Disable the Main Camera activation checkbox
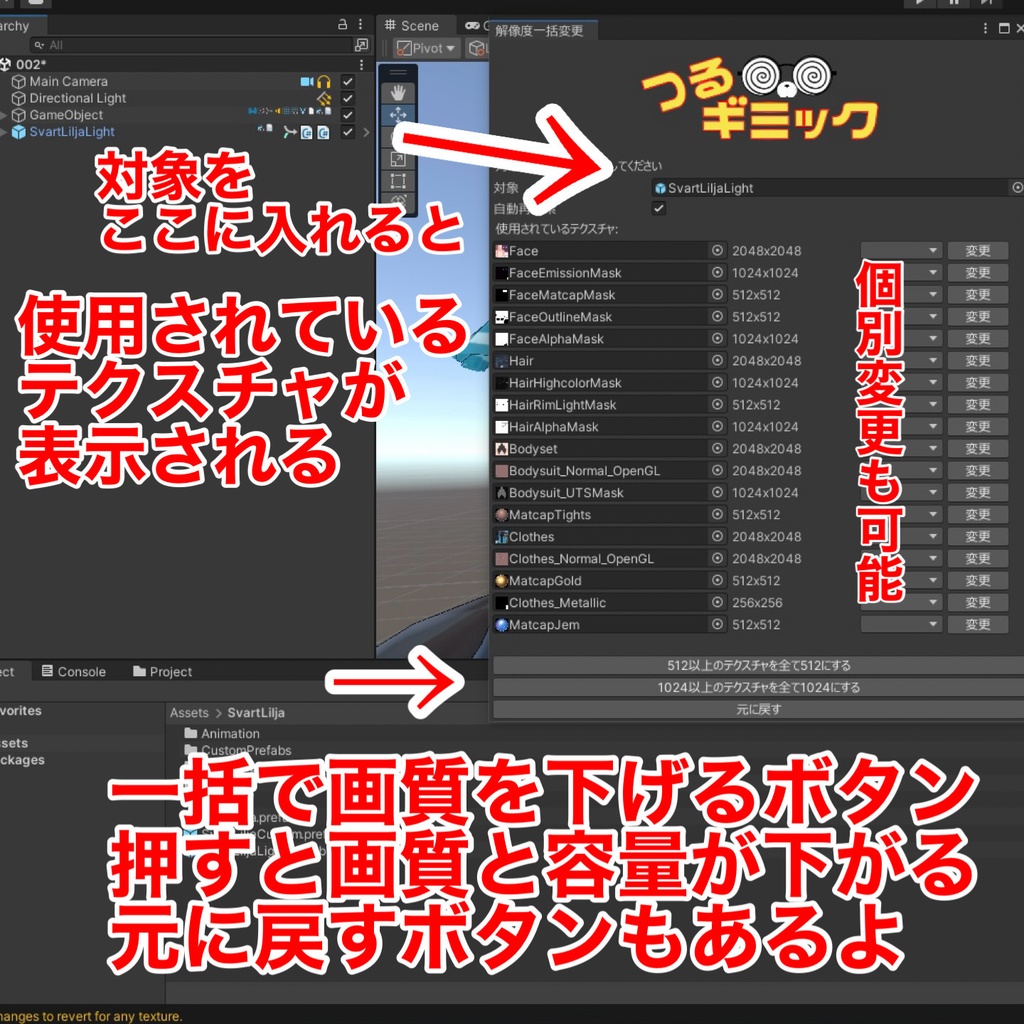 point(348,81)
